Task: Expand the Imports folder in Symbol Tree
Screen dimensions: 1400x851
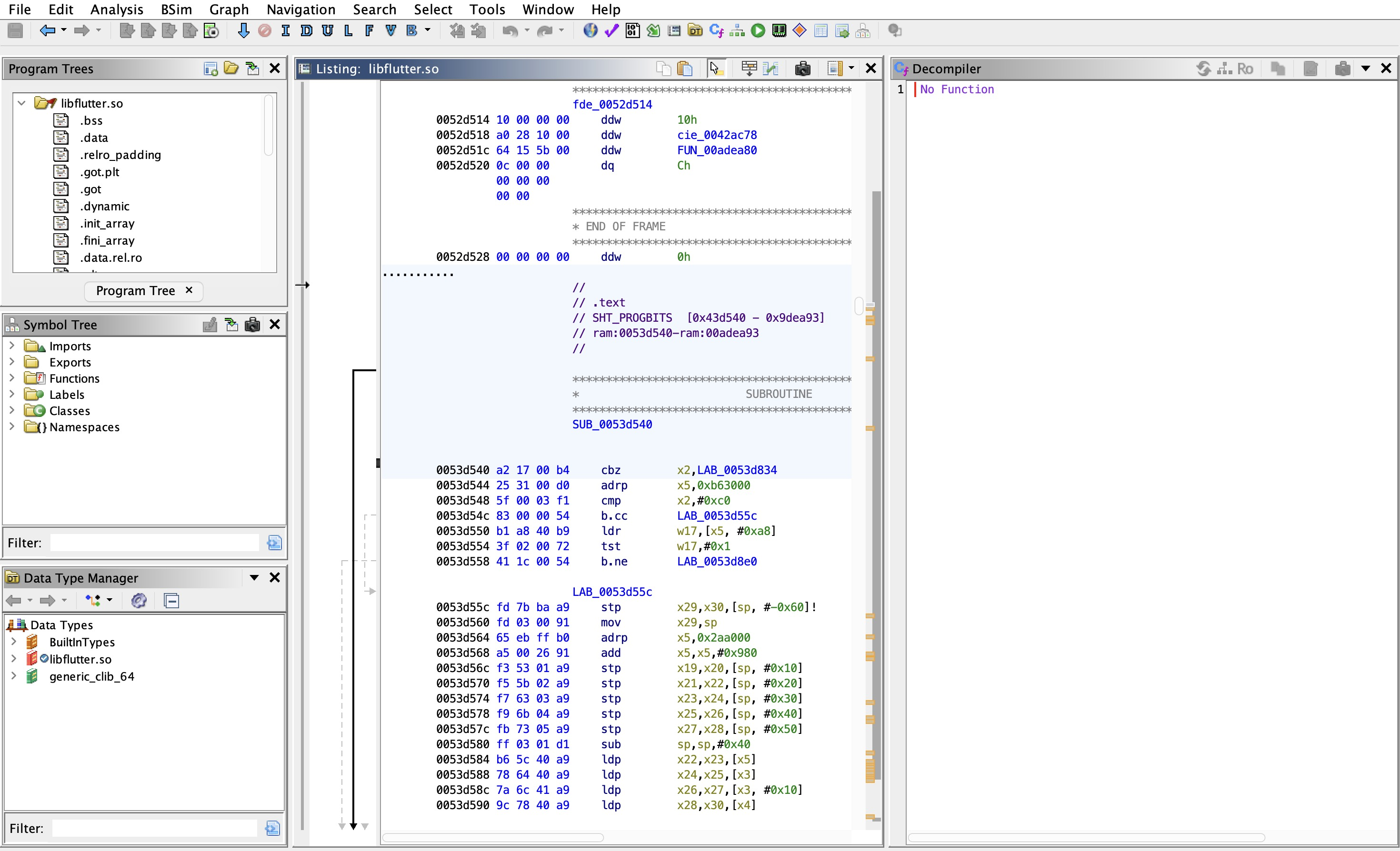Action: point(11,346)
